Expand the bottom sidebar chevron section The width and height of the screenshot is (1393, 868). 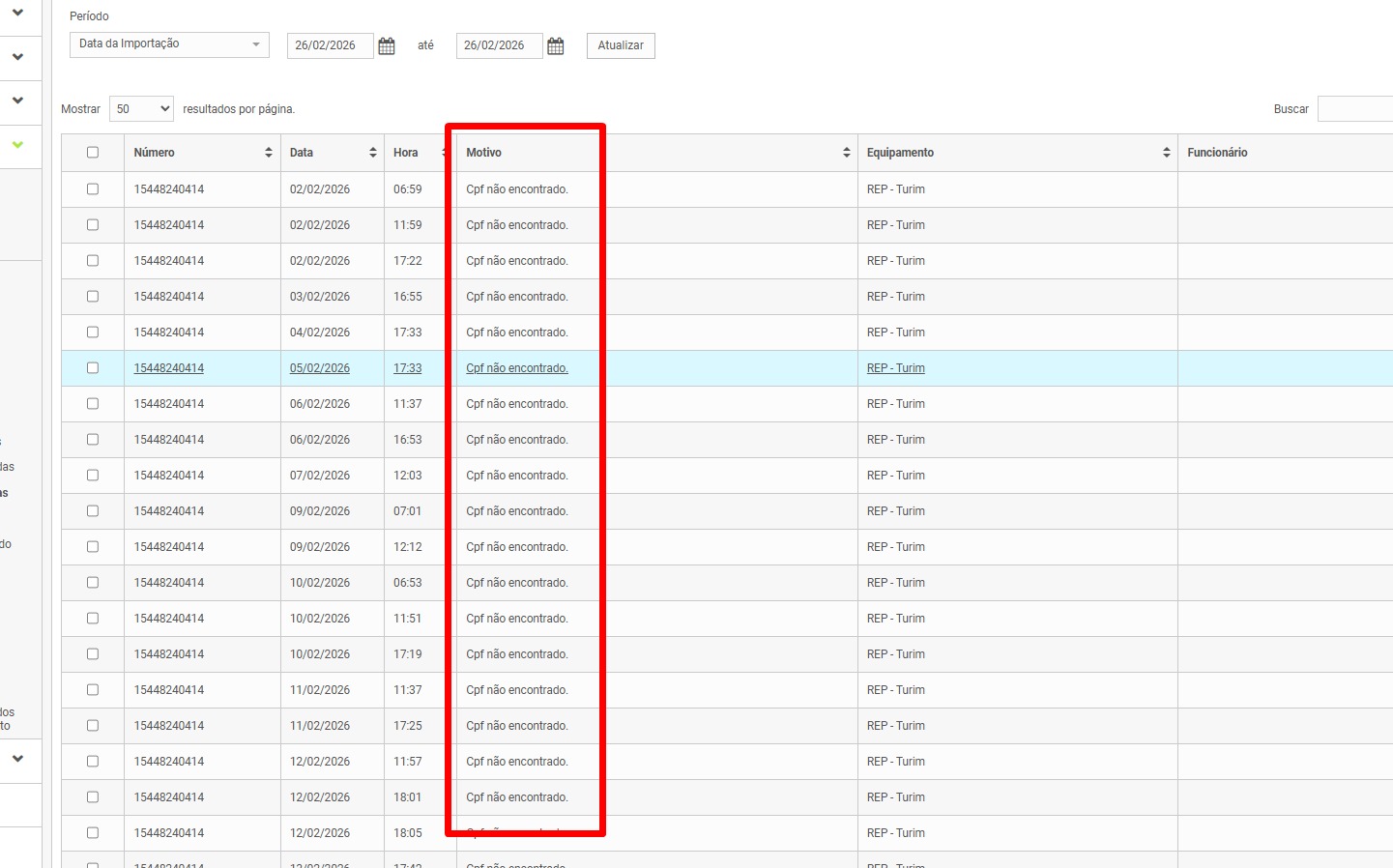pyautogui.click(x=17, y=759)
